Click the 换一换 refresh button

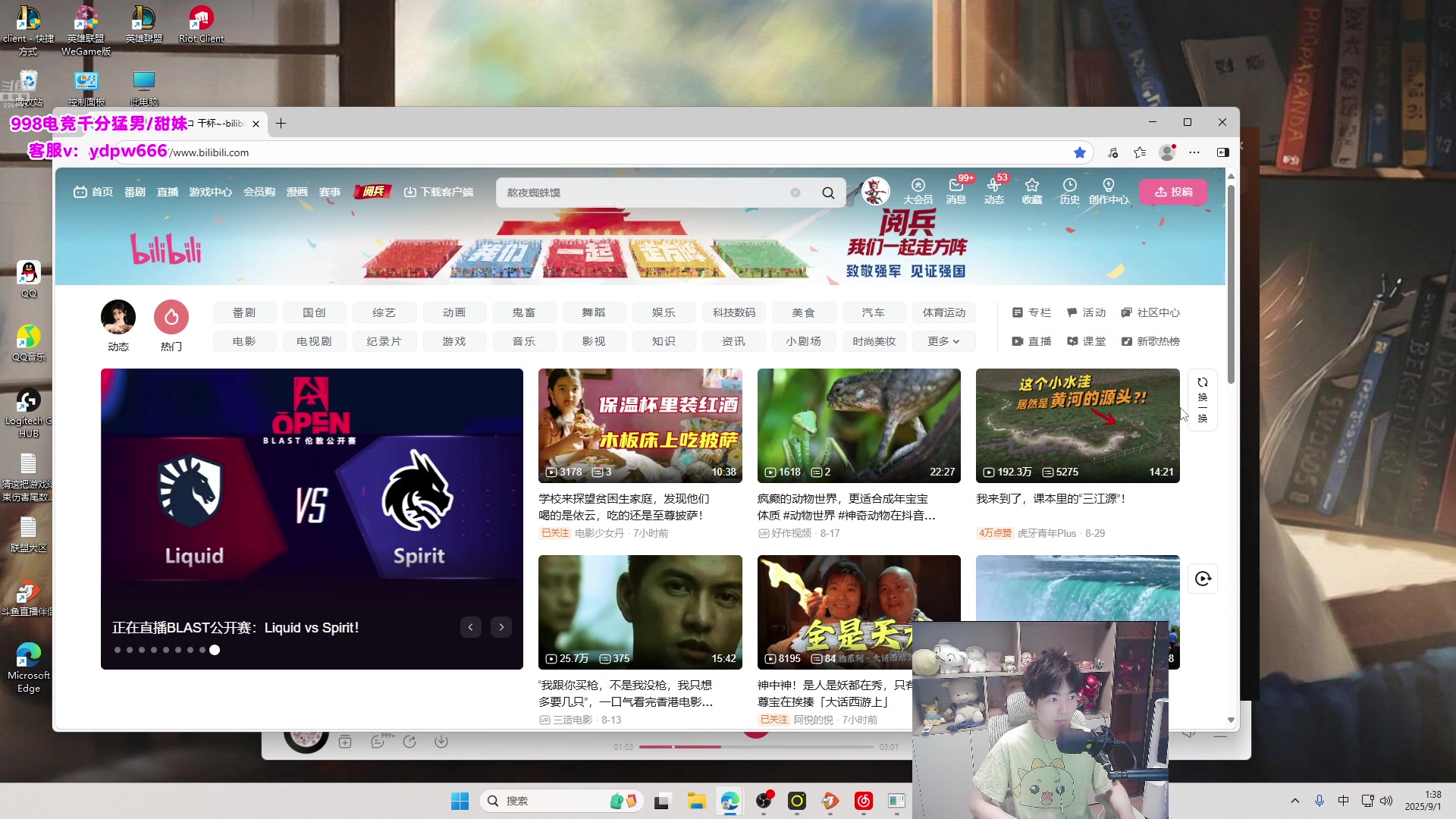[1202, 400]
